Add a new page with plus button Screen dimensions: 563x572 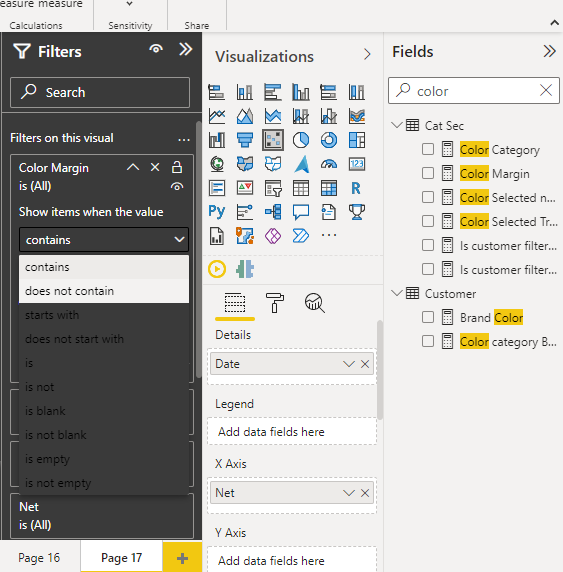(x=182, y=557)
